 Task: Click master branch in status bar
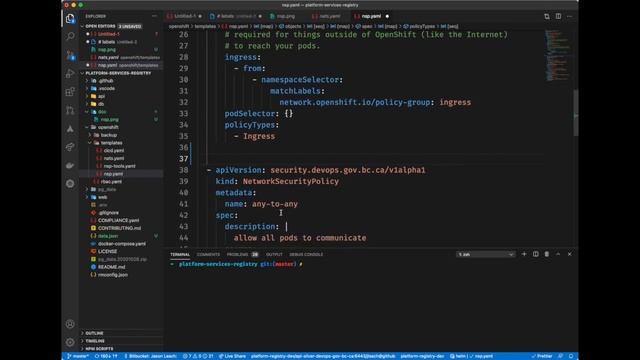pyautogui.click(x=78, y=356)
